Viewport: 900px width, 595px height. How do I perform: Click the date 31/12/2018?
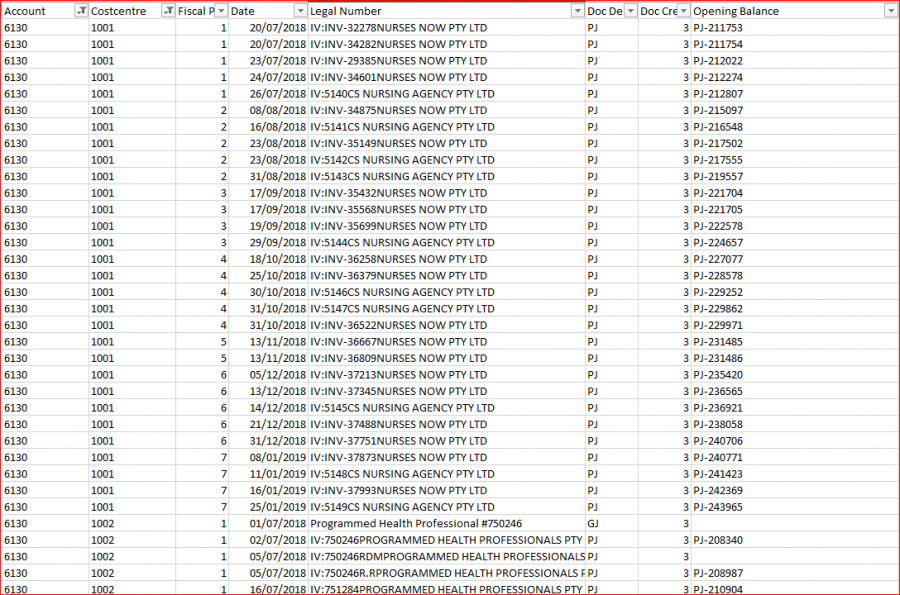(x=268, y=441)
